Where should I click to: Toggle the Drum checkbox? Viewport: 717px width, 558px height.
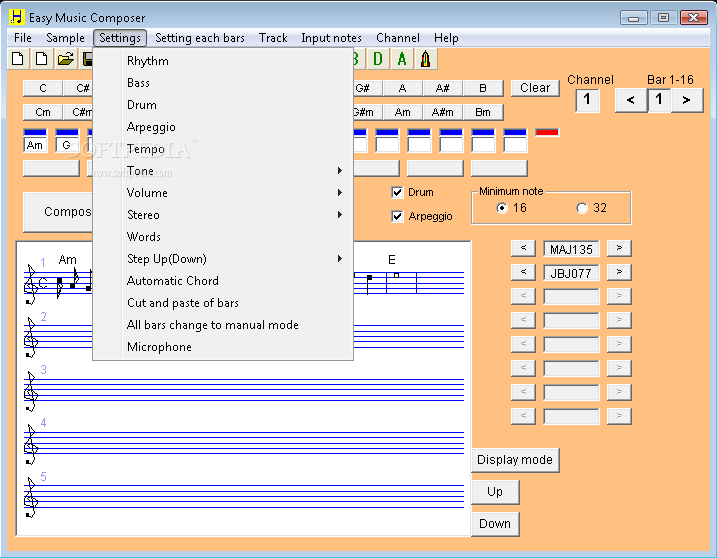tap(397, 192)
